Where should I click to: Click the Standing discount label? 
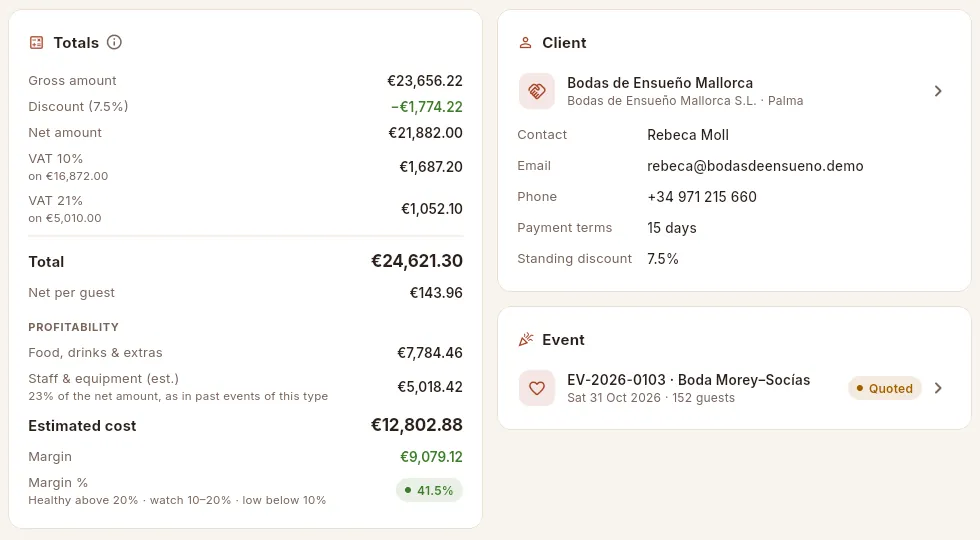pyautogui.click(x=574, y=259)
